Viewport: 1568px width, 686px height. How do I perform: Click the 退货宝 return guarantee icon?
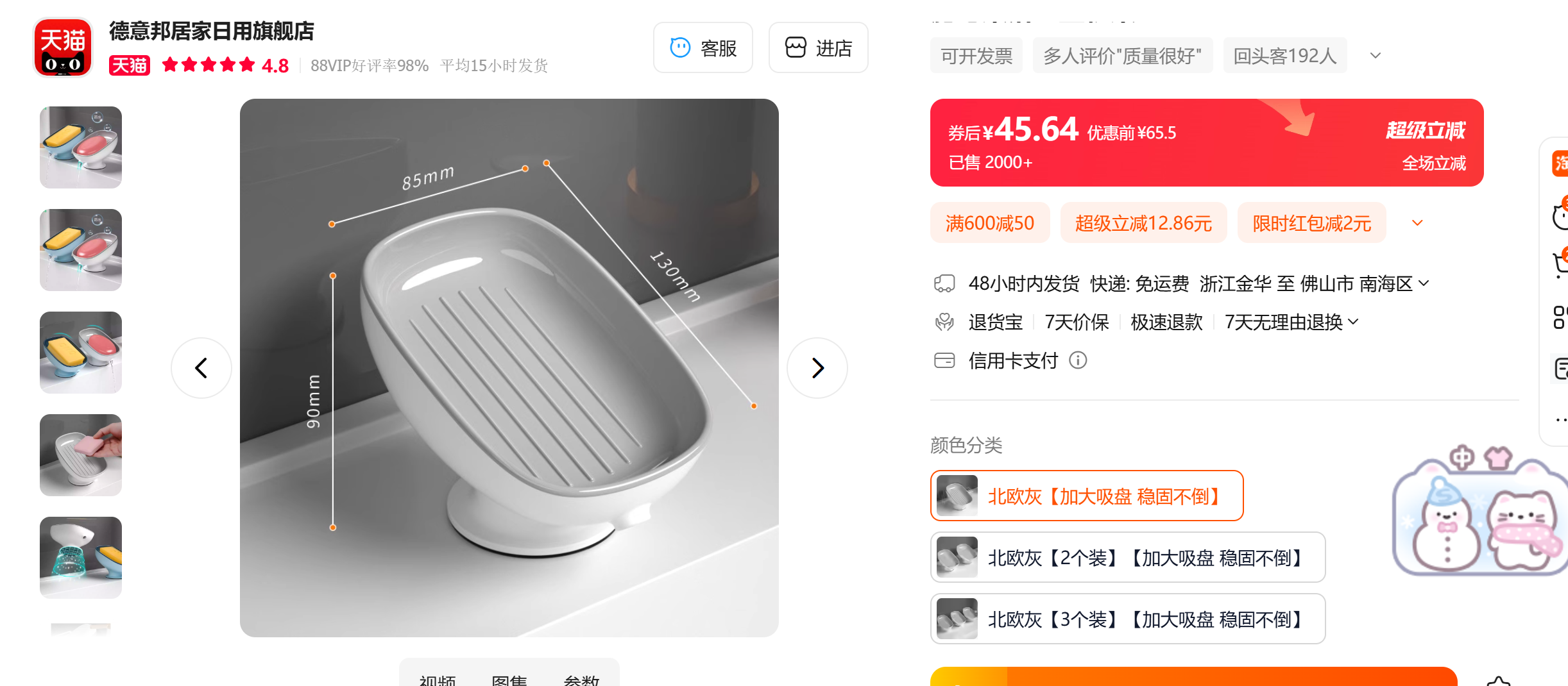(x=944, y=322)
